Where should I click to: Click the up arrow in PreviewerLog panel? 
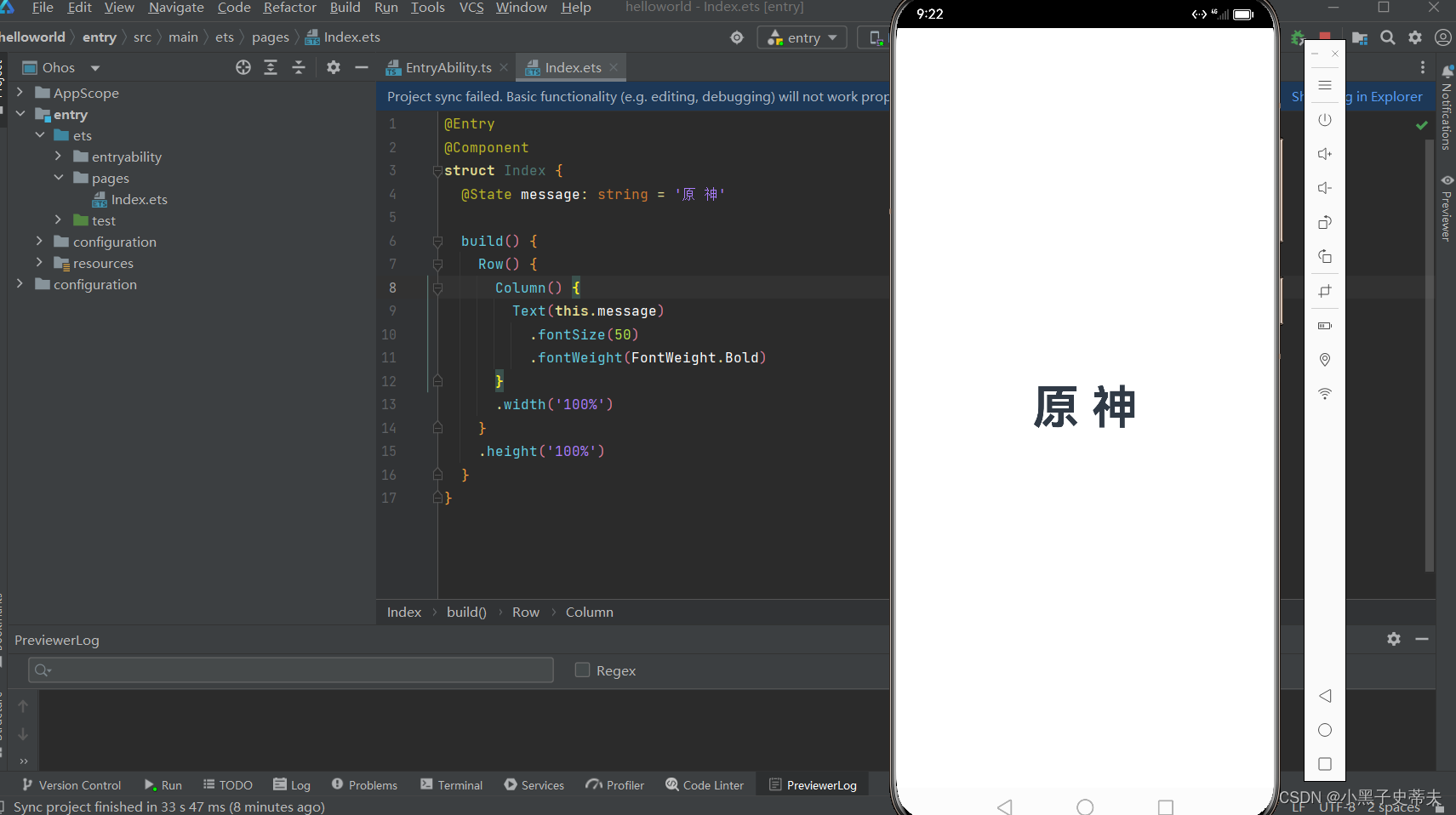(23, 706)
